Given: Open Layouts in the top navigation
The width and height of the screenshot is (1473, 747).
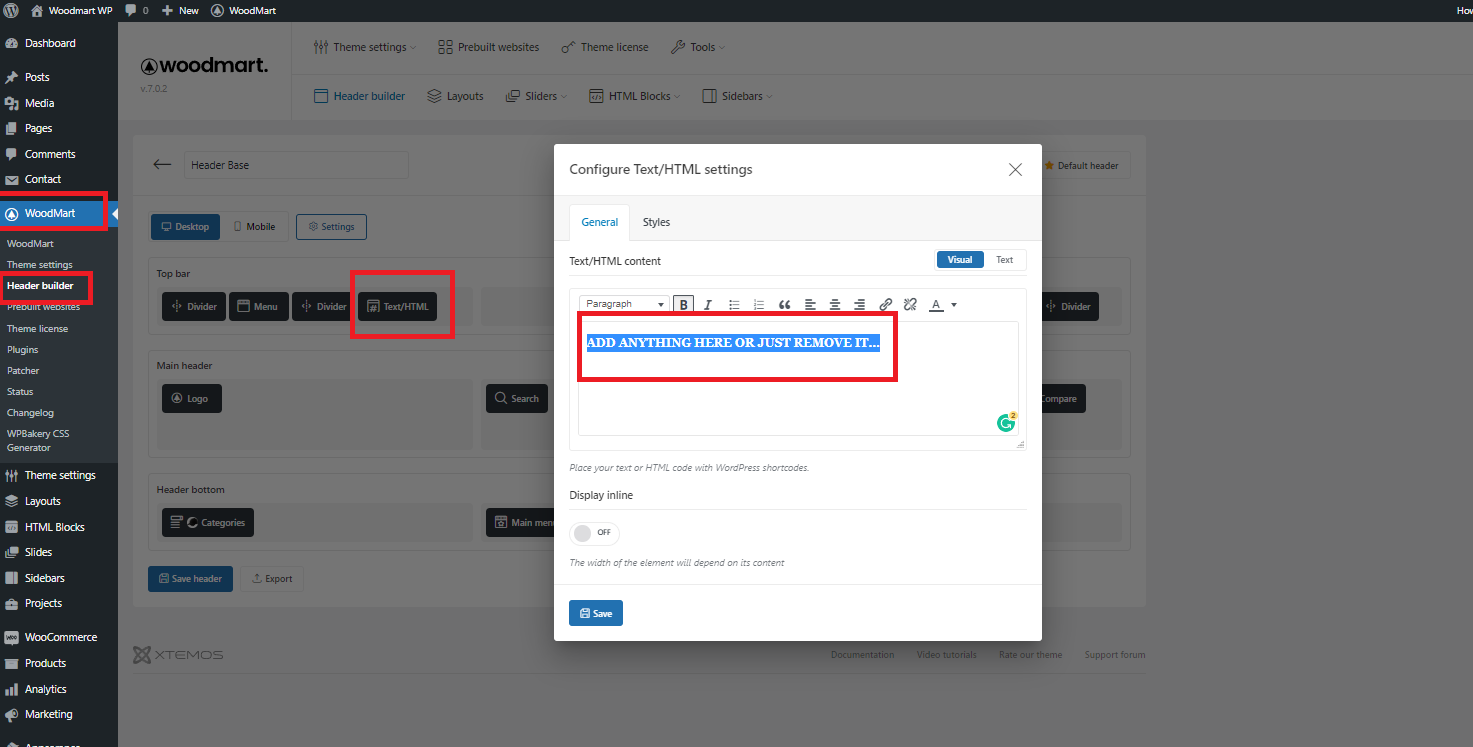Looking at the screenshot, I should coord(455,96).
